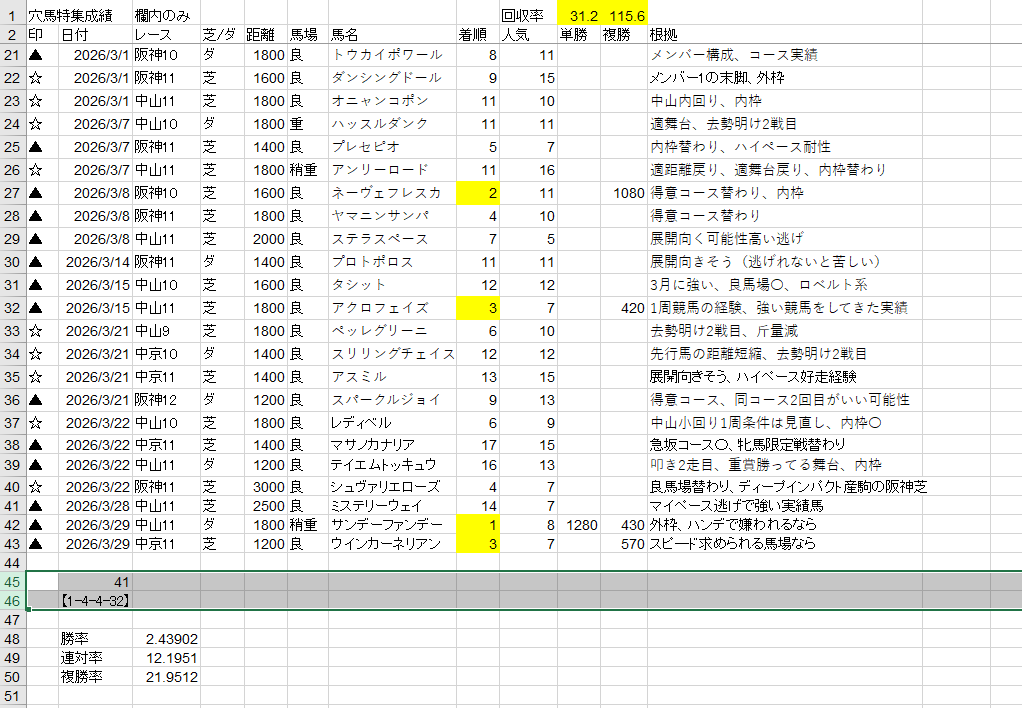This screenshot has width=1022, height=708.
Task: Click the horse name トウカイポワール cell
Action: (391, 55)
